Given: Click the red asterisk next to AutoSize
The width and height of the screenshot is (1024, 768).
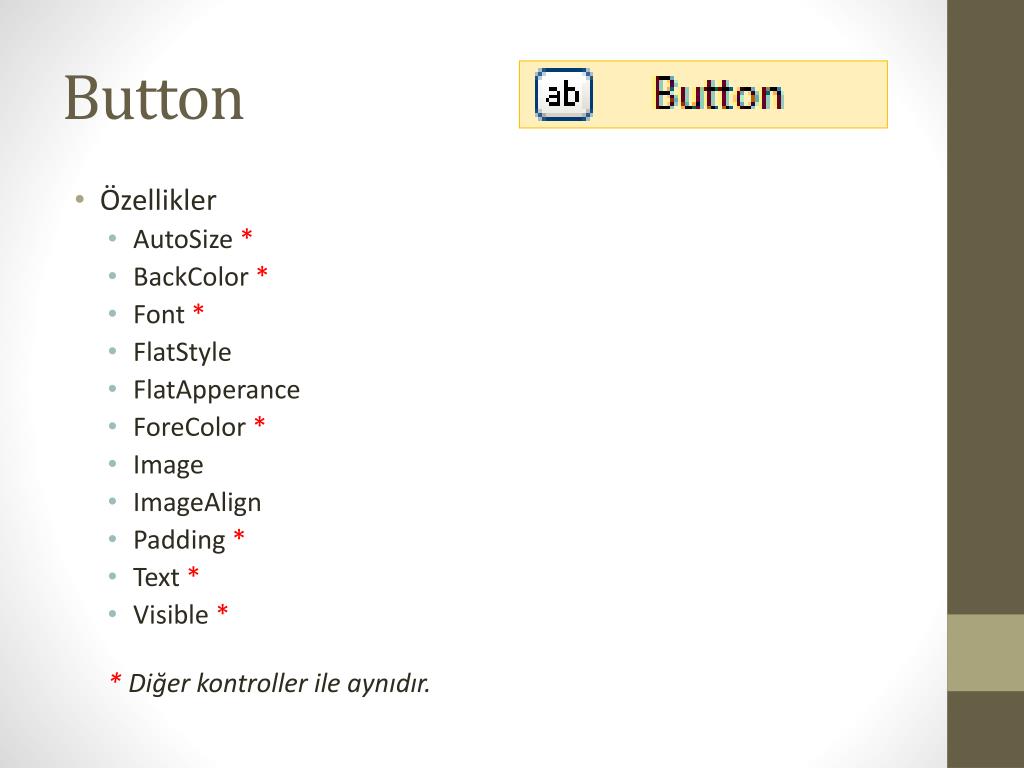Looking at the screenshot, I should coord(247,234).
